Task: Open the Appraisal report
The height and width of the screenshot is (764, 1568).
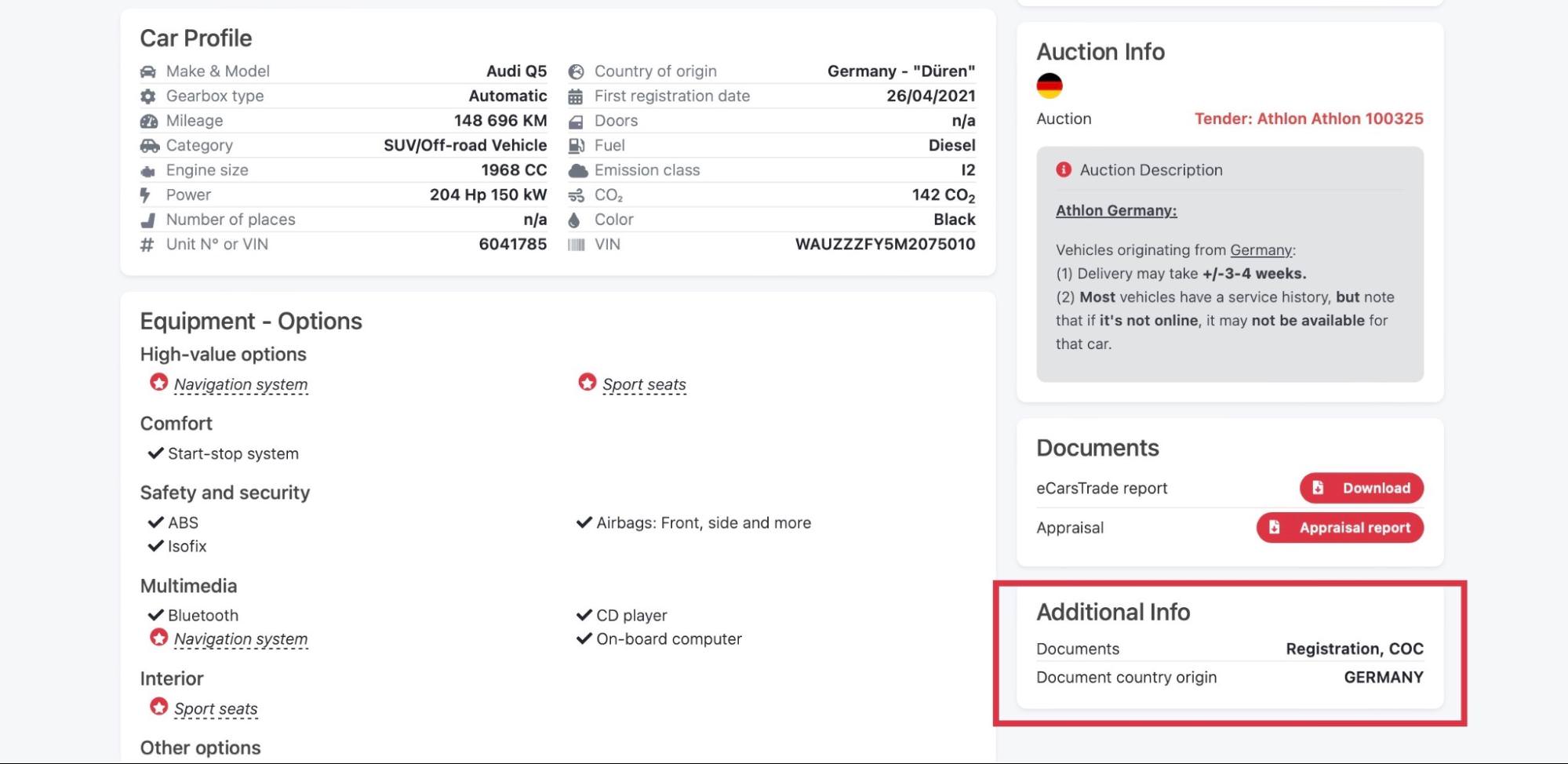Action: coord(1340,528)
